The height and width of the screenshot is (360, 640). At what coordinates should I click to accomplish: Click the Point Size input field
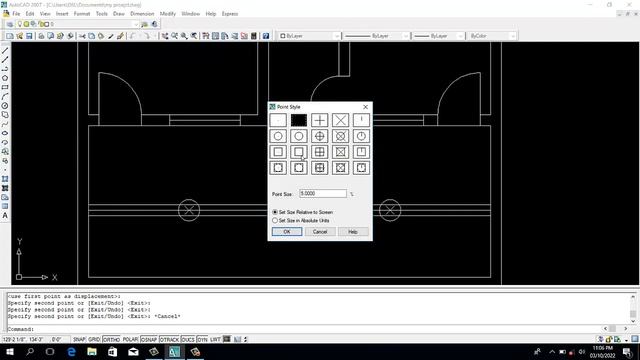click(x=323, y=193)
